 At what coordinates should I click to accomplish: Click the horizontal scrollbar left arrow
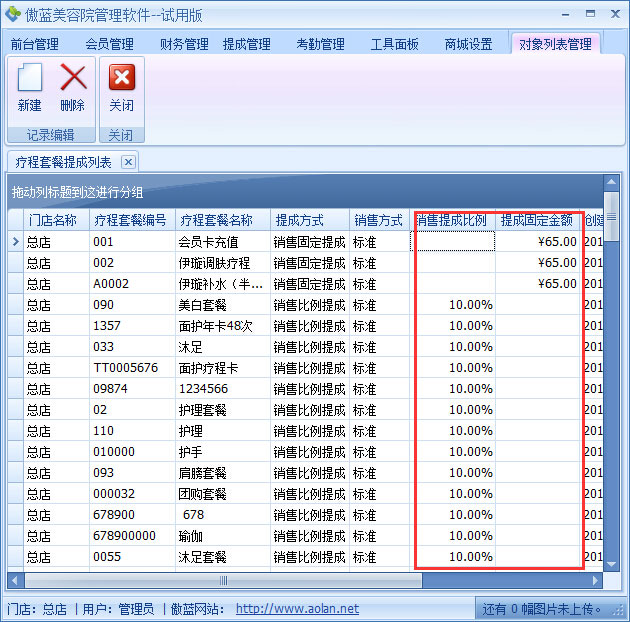tap(15, 581)
